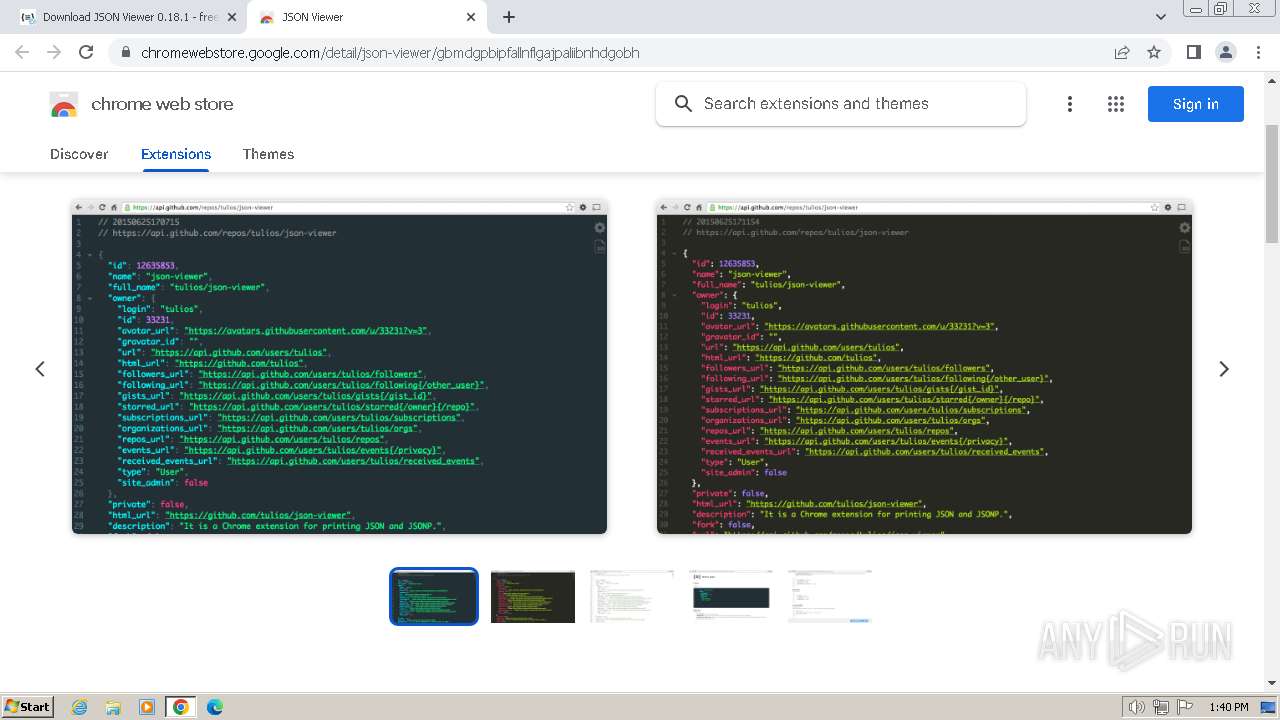Click the action center flag icon

pos(1185,707)
